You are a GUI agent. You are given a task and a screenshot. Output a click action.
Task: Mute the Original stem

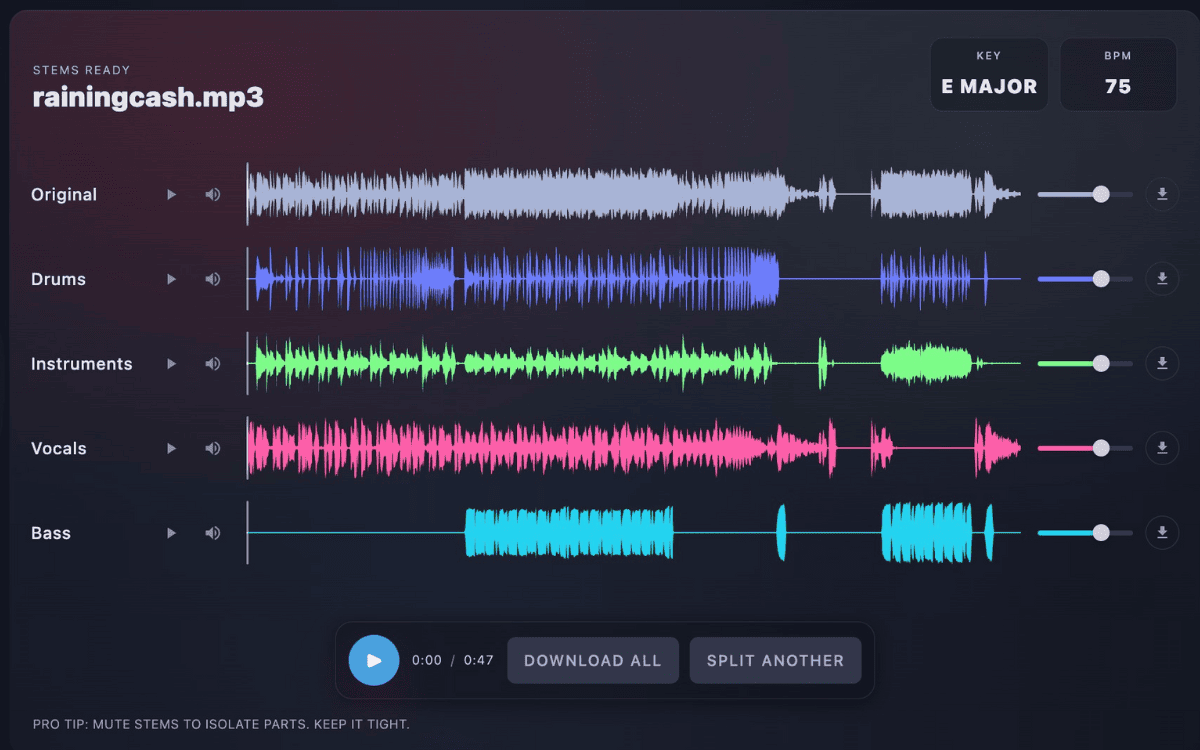212,194
